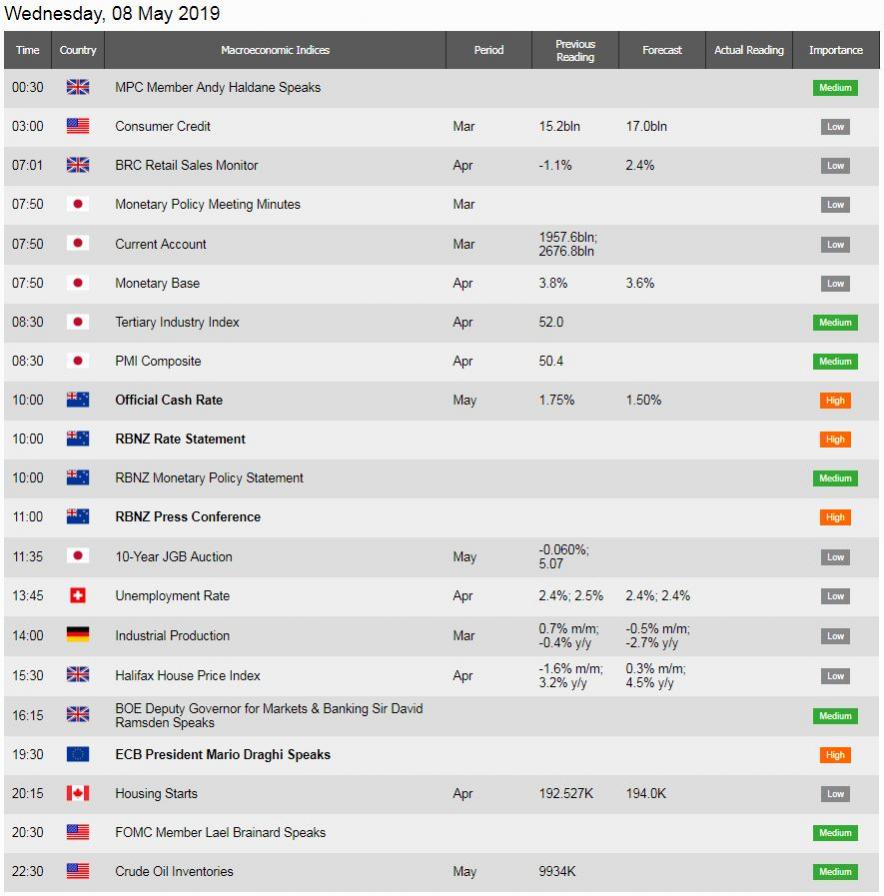Click the 52.0 previous reading for Tertiary Industry Index
The image size is (884, 896).
point(551,322)
